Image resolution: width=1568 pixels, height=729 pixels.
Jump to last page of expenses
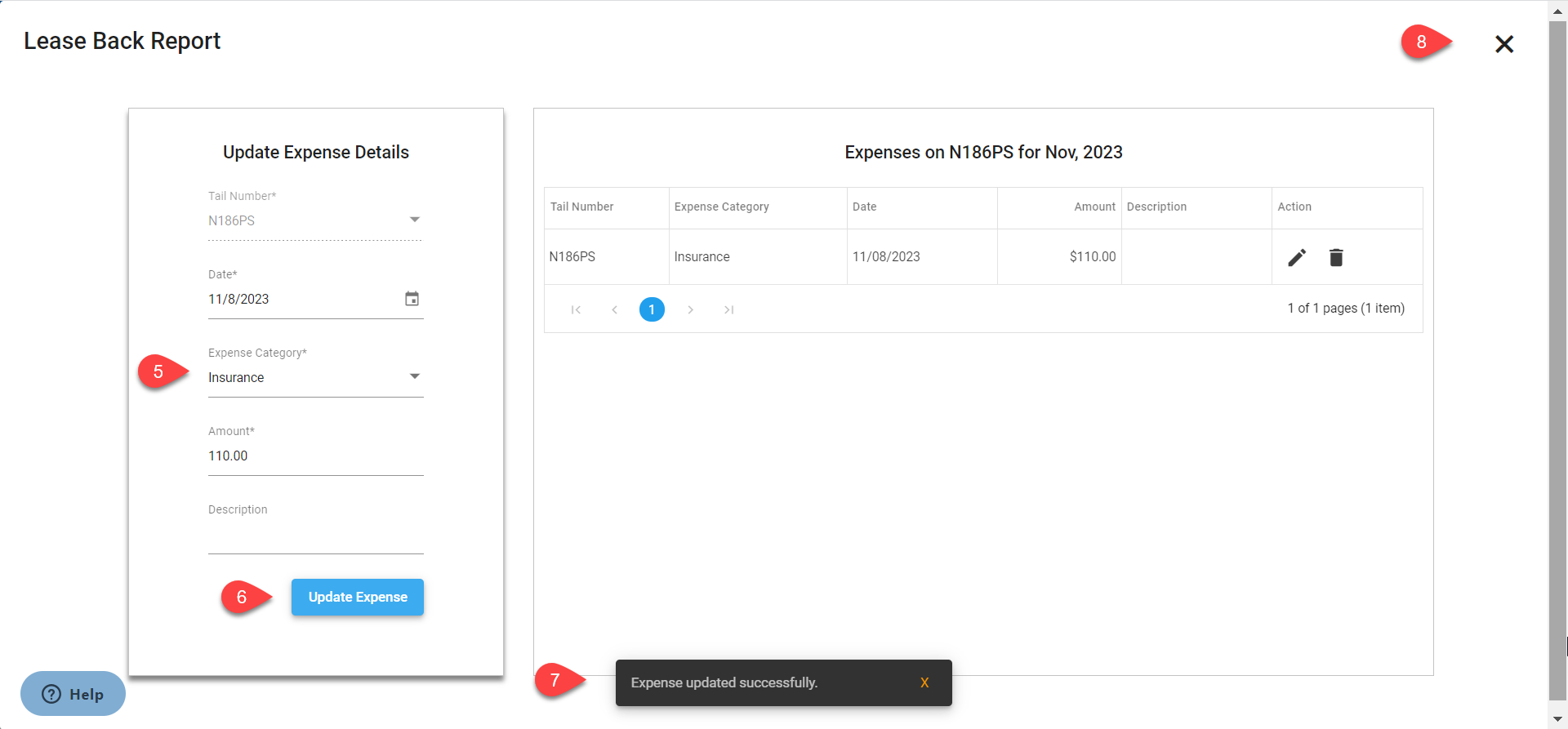click(x=728, y=309)
